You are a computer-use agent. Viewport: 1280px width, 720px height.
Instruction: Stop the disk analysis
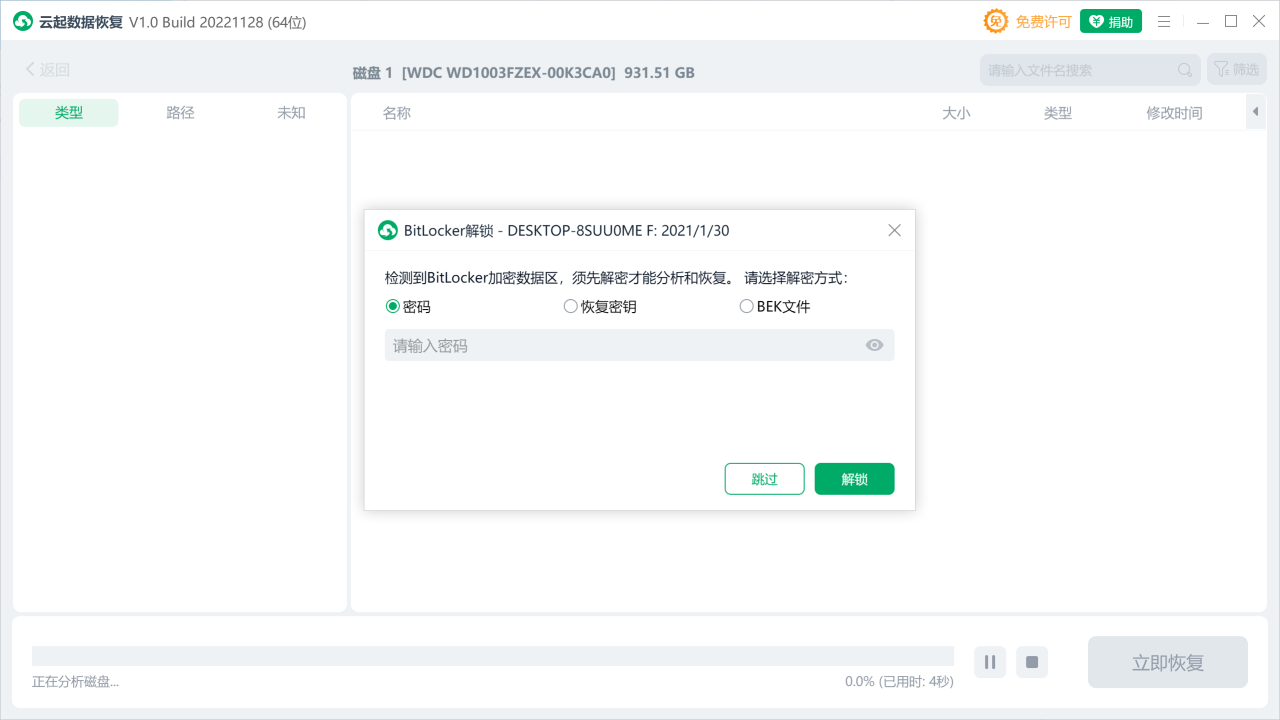1031,662
